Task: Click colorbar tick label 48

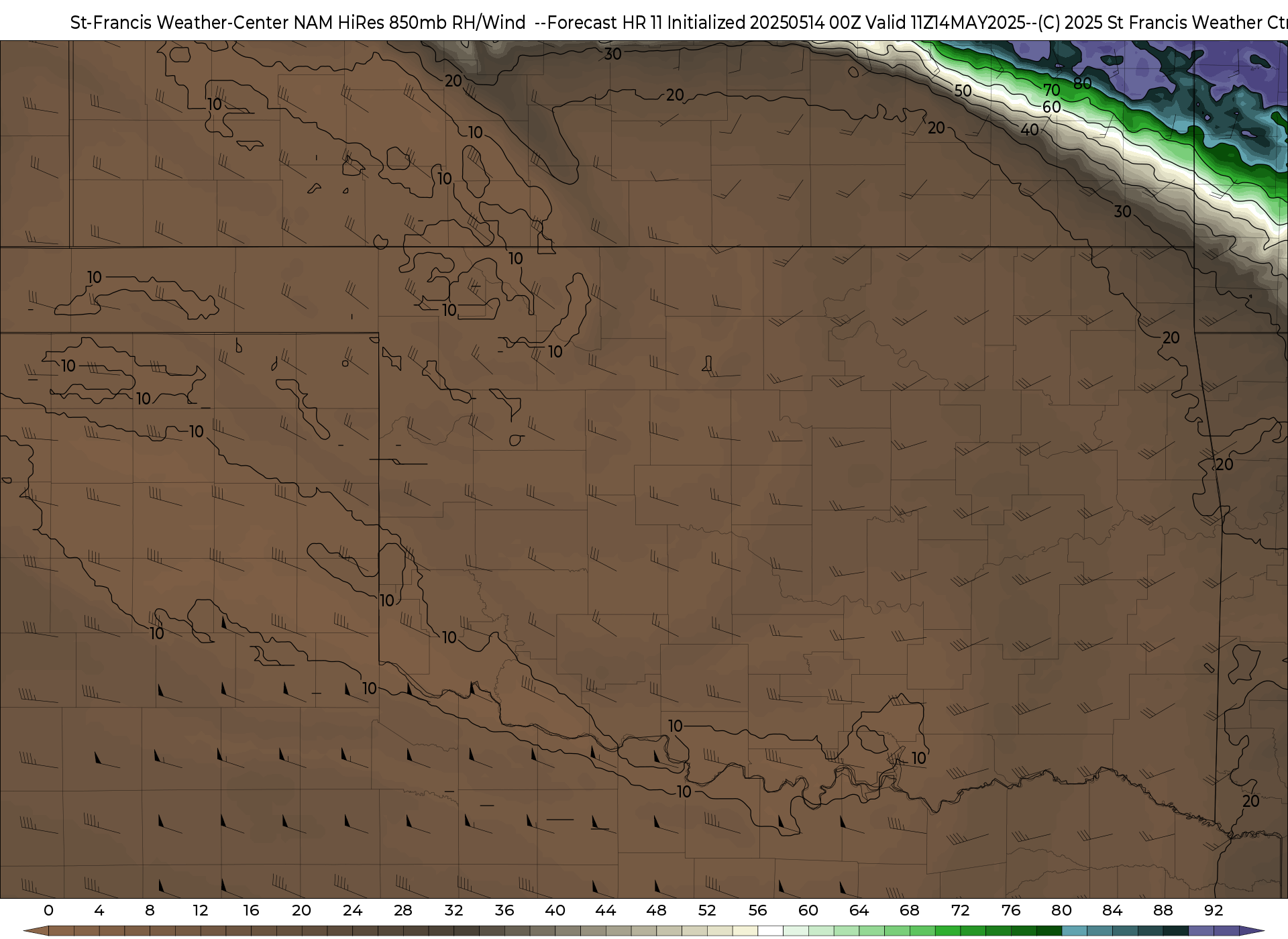Action: pos(656,910)
